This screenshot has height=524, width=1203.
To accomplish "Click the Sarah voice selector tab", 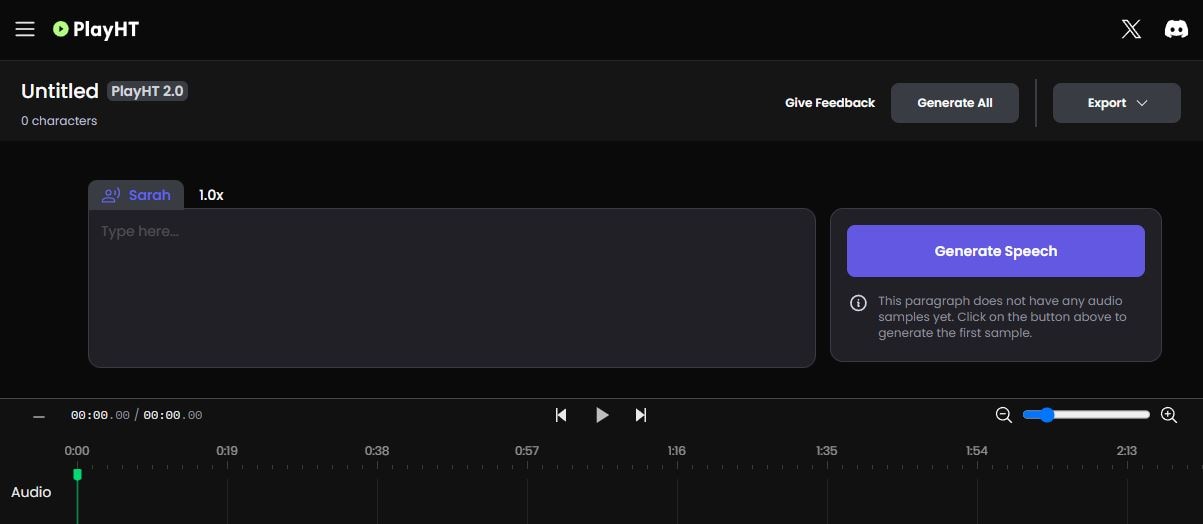I will click(136, 195).
